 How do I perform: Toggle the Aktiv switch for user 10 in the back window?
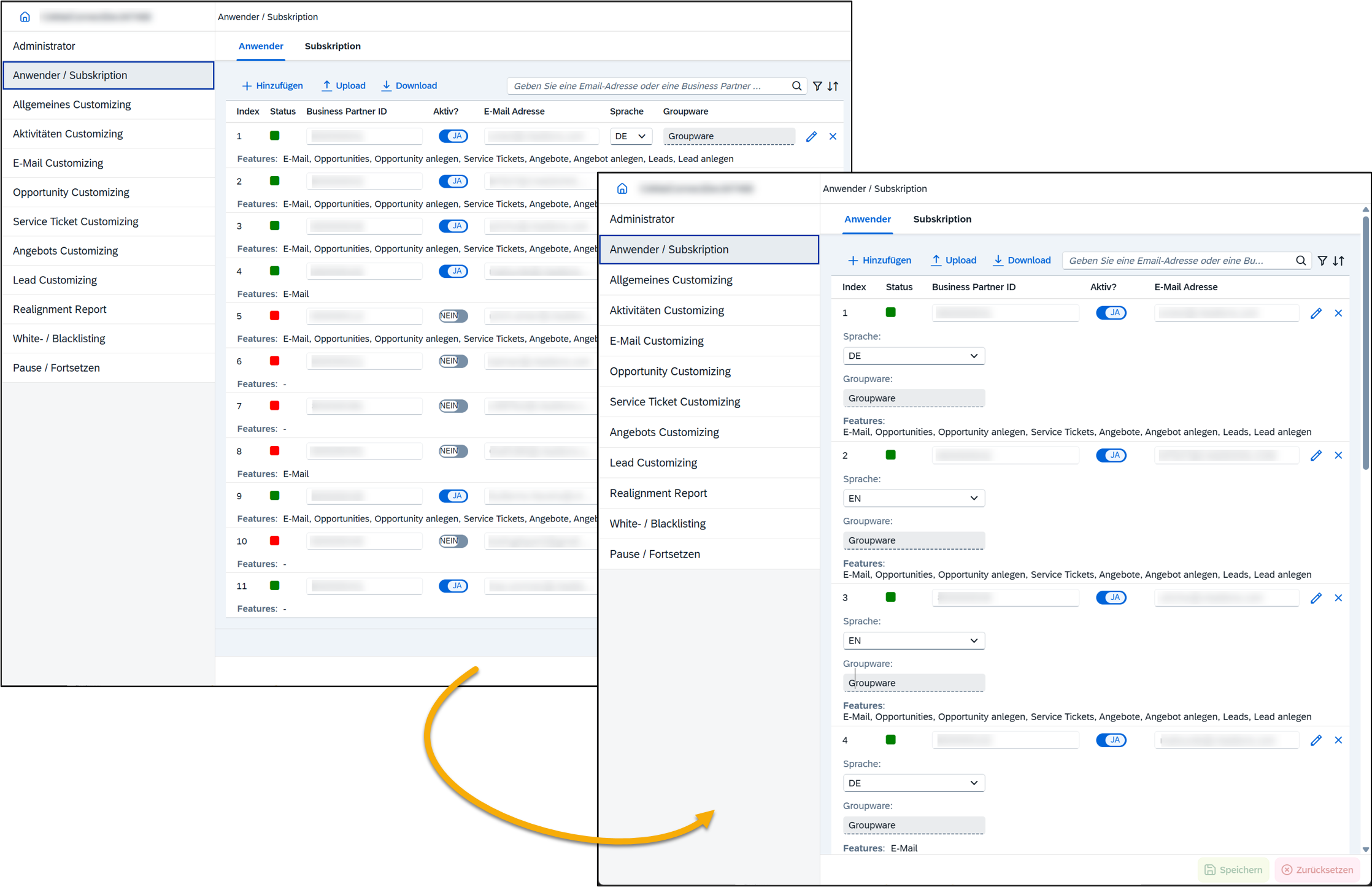pyautogui.click(x=453, y=541)
